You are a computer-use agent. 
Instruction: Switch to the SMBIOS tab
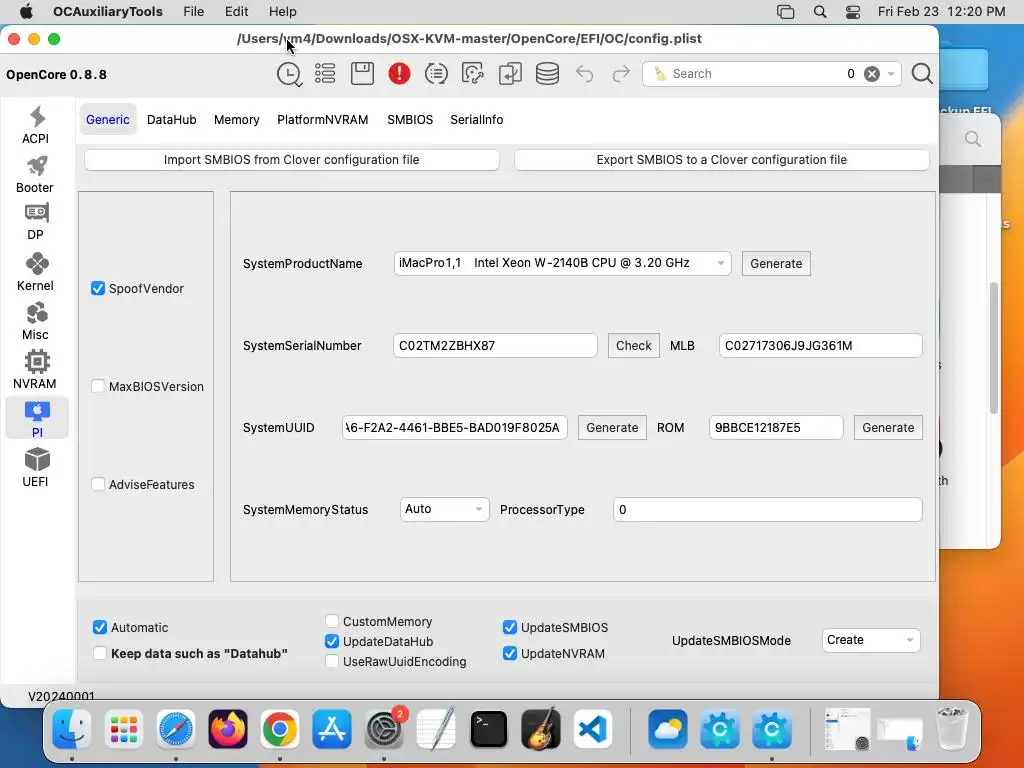410,120
